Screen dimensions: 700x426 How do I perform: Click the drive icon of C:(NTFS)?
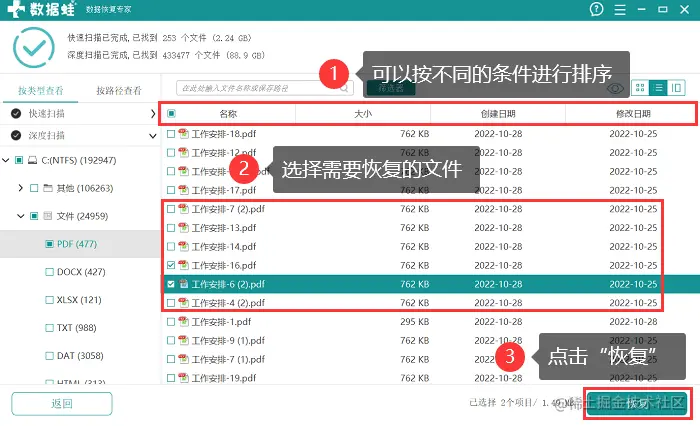pos(33,160)
